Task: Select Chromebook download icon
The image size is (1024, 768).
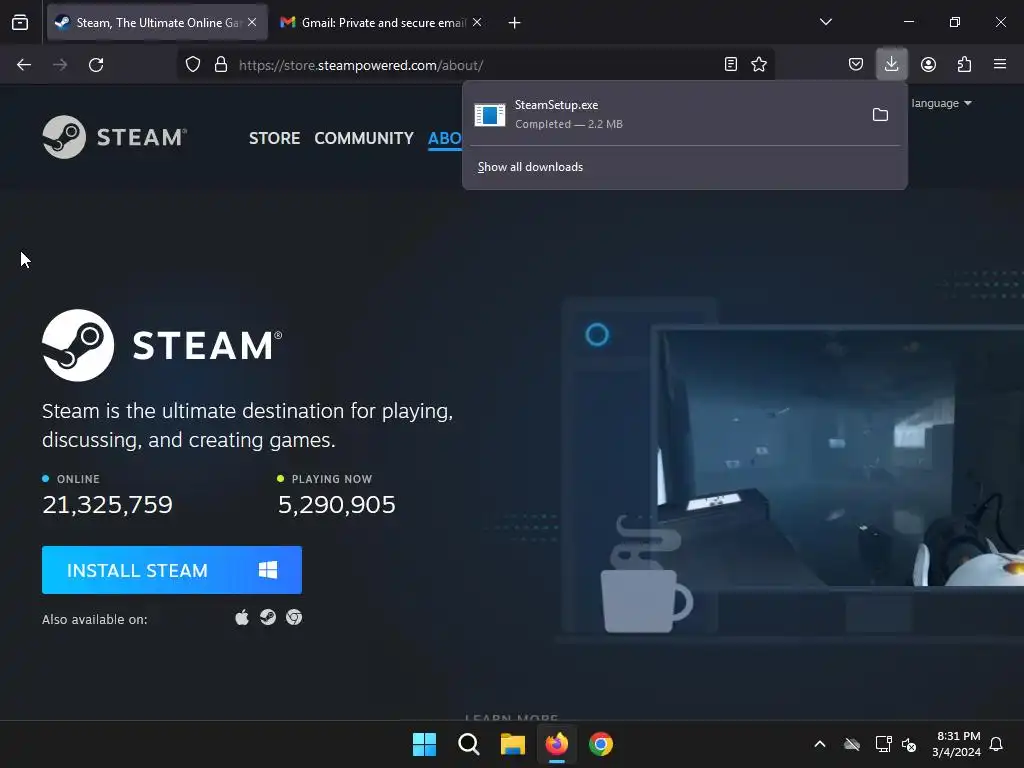Action: 294,617
